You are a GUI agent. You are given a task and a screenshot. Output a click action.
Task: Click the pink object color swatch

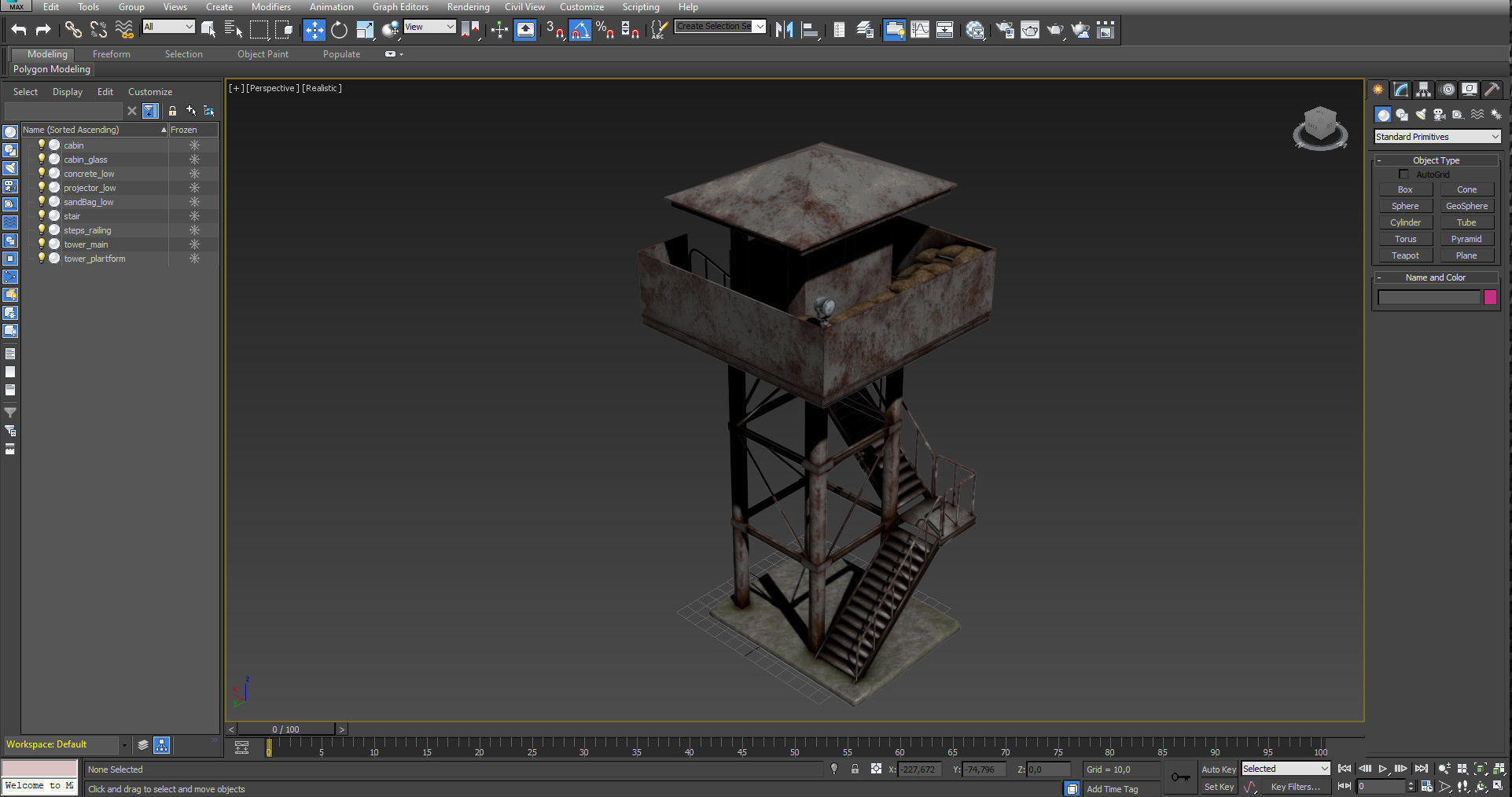point(1490,297)
